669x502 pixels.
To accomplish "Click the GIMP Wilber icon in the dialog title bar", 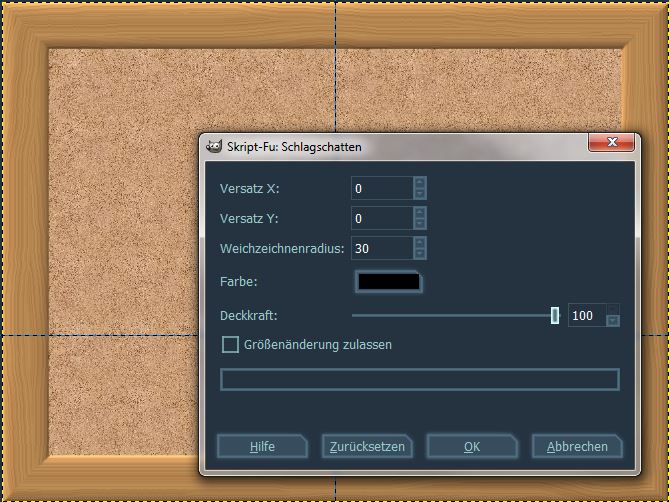I will 213,147.
